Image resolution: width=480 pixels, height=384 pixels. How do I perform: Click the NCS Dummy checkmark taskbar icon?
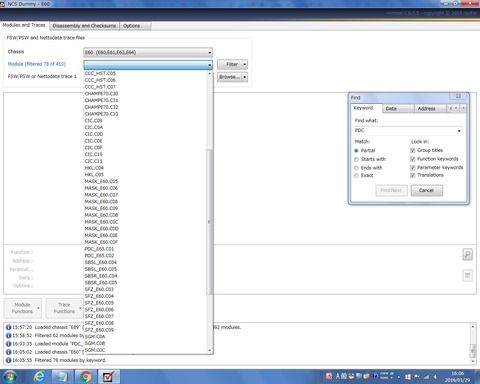(108, 377)
